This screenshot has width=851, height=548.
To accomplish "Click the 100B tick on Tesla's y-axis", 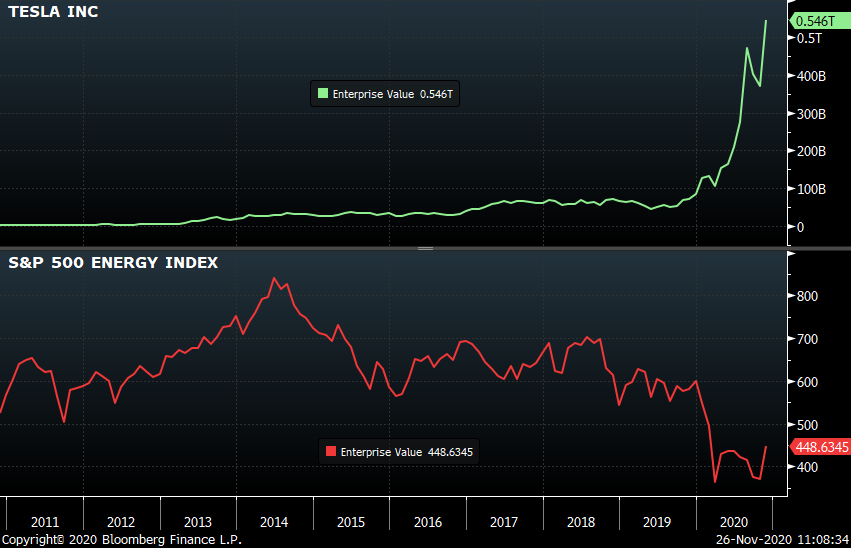I will [x=810, y=189].
